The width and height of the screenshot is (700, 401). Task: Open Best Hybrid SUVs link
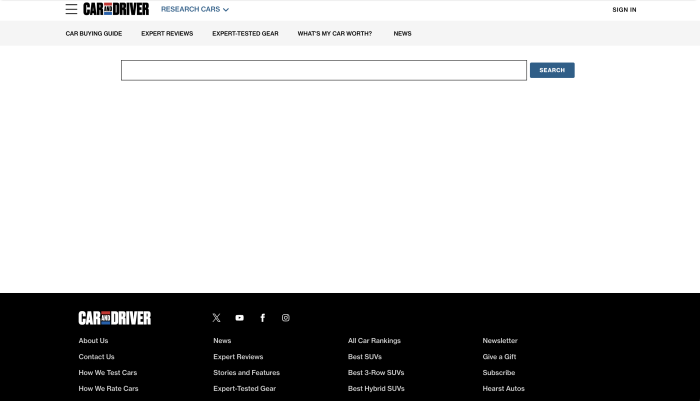click(376, 388)
